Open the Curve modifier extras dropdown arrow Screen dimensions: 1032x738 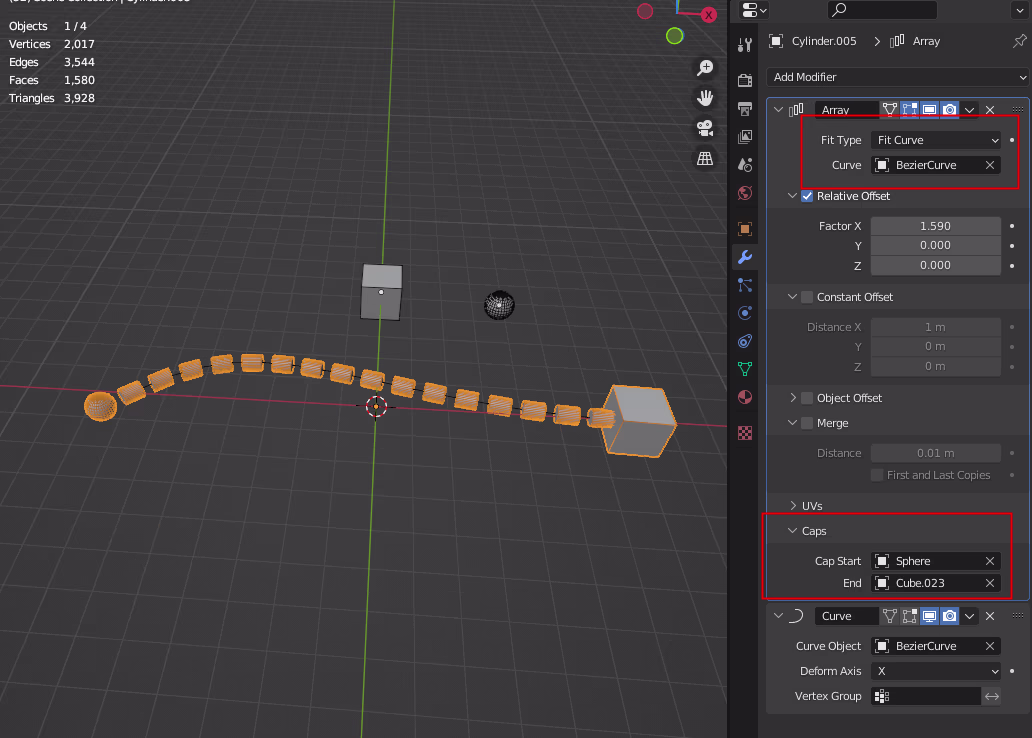[x=969, y=616]
